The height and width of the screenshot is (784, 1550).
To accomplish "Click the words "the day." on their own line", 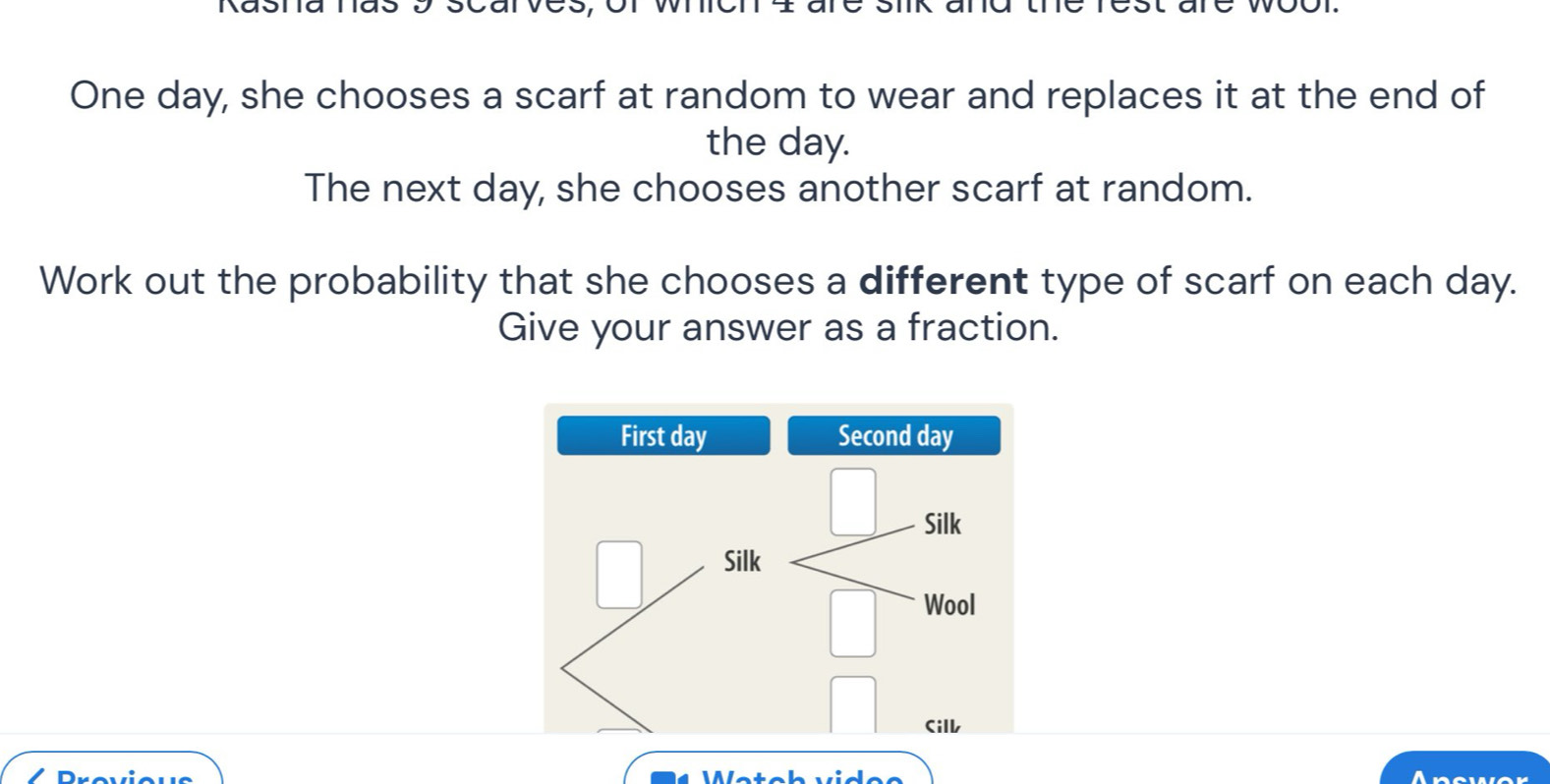I will (x=778, y=142).
